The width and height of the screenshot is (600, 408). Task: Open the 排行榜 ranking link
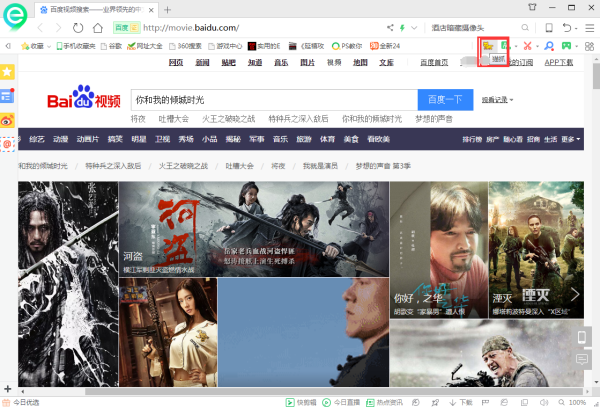tap(472, 139)
